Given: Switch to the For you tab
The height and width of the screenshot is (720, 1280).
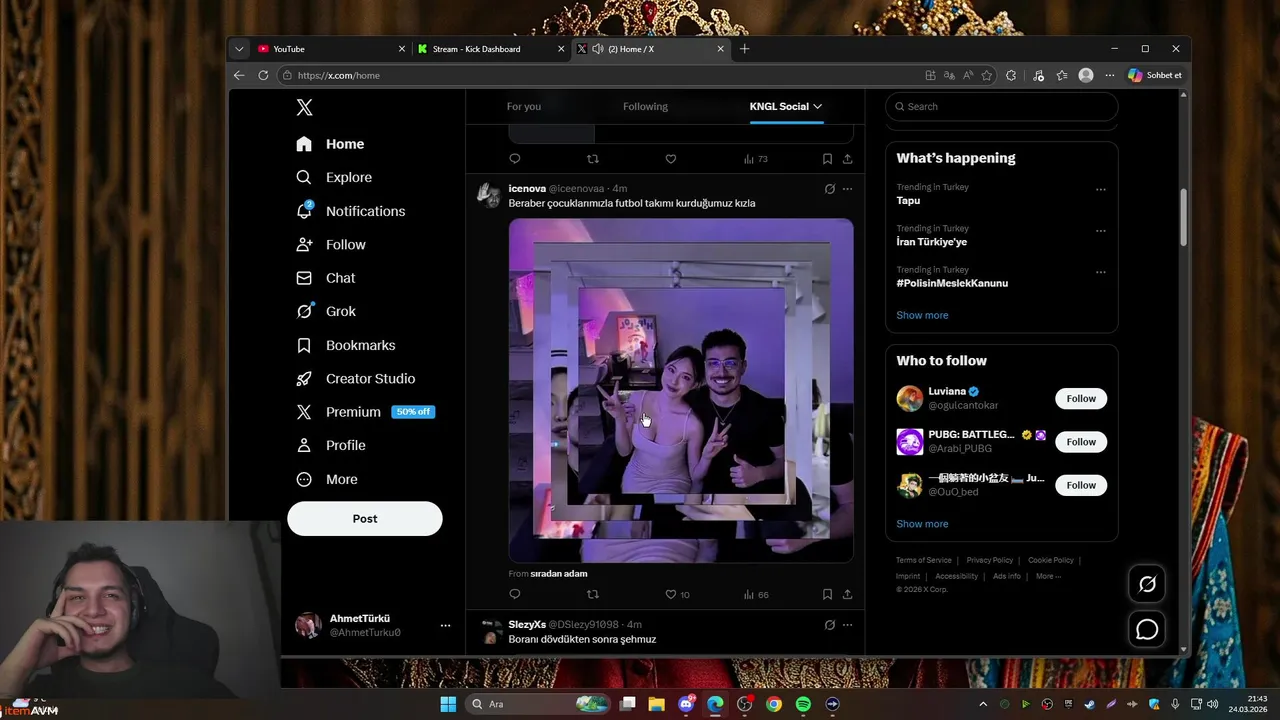Looking at the screenshot, I should coord(524,106).
